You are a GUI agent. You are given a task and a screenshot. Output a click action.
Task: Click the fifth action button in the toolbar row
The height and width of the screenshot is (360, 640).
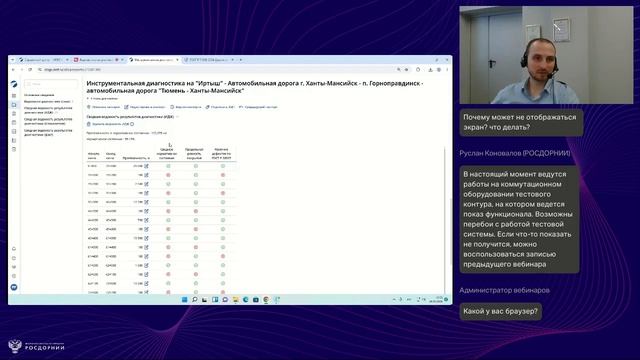(x=258, y=107)
